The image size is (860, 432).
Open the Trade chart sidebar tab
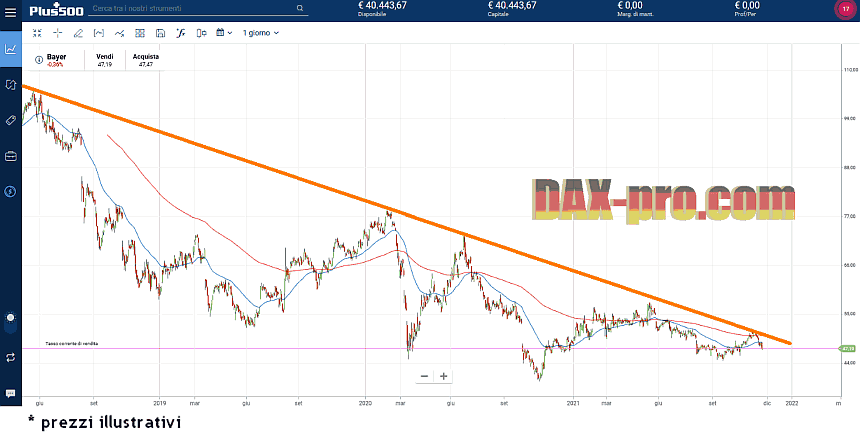tap(10, 49)
